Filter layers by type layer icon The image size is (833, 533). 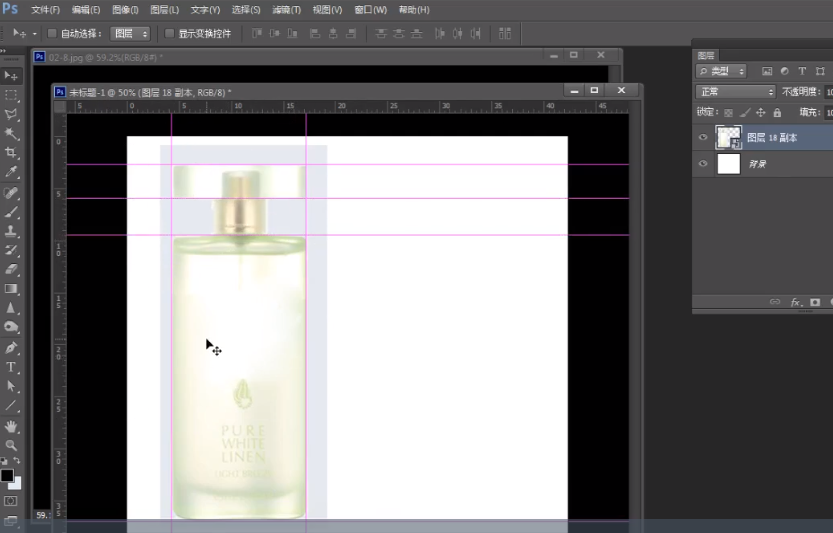pyautogui.click(x=802, y=71)
